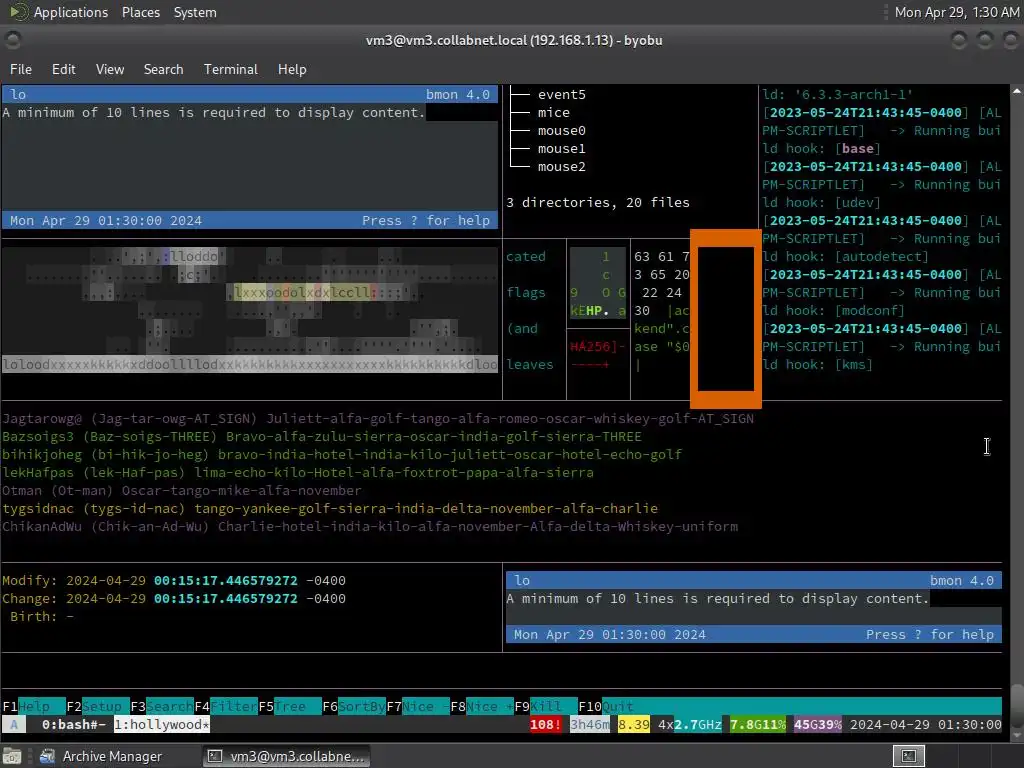The height and width of the screenshot is (768, 1024).
Task: Click F2 Setup in the htop function bar
Action: pyautogui.click(x=97, y=707)
